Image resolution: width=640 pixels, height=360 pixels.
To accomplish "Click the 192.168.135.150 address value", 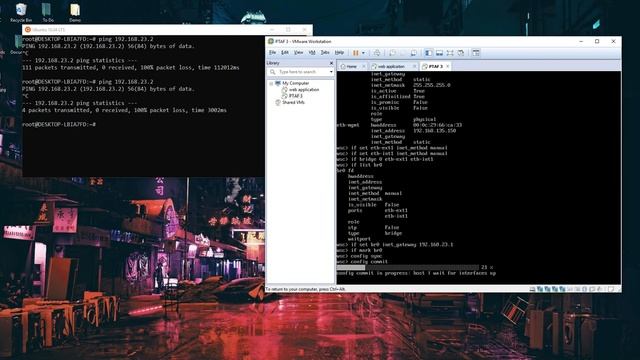I will coord(434,131).
